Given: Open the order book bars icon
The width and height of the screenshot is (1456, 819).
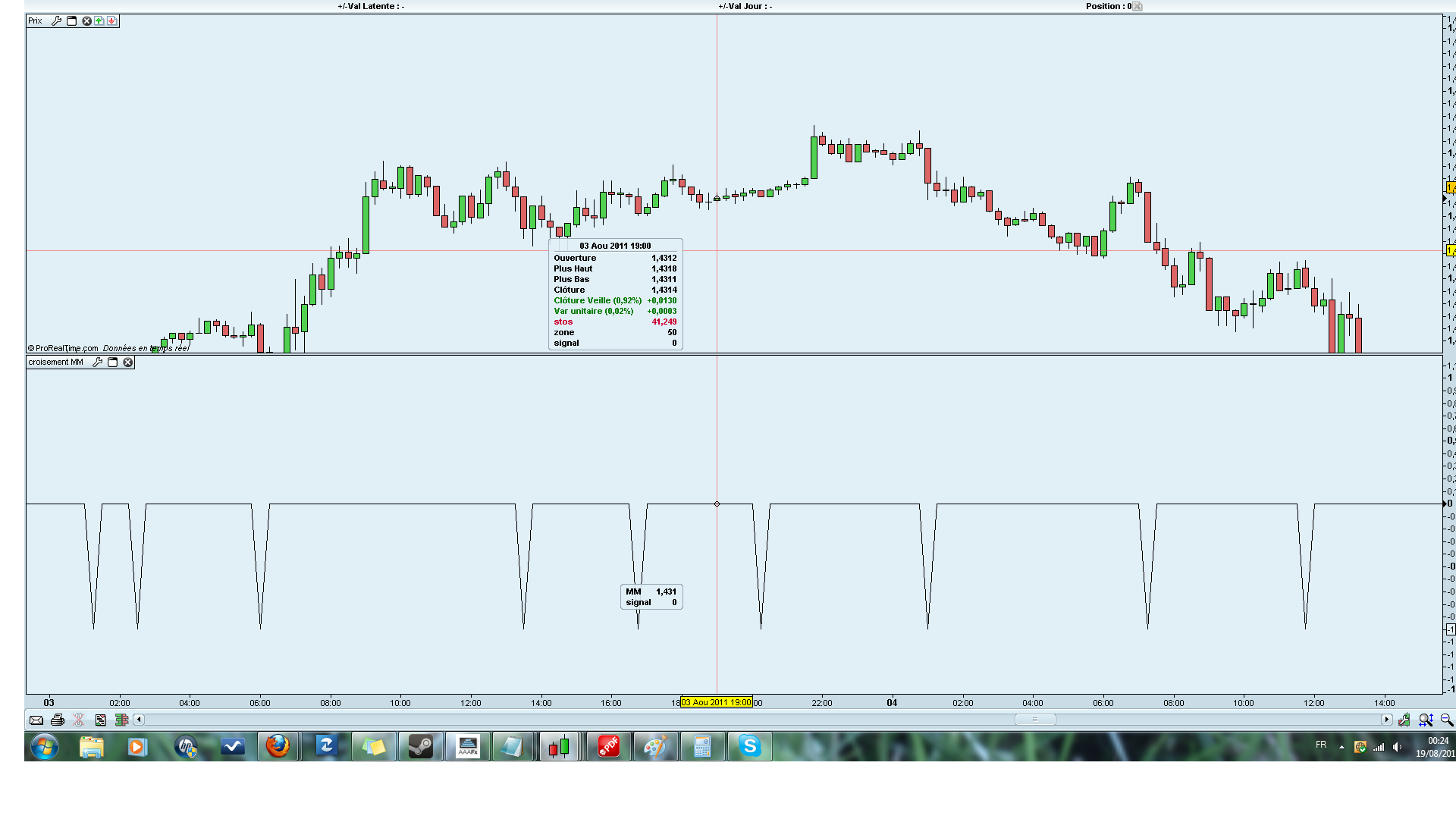Looking at the screenshot, I should coord(121,720).
